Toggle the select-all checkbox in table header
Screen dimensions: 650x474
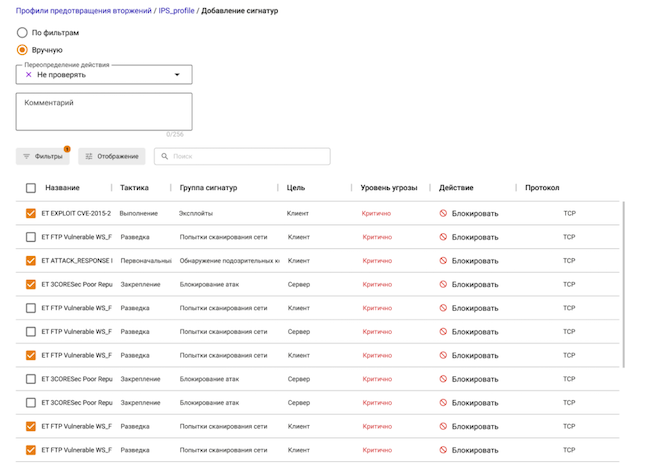coord(31,188)
